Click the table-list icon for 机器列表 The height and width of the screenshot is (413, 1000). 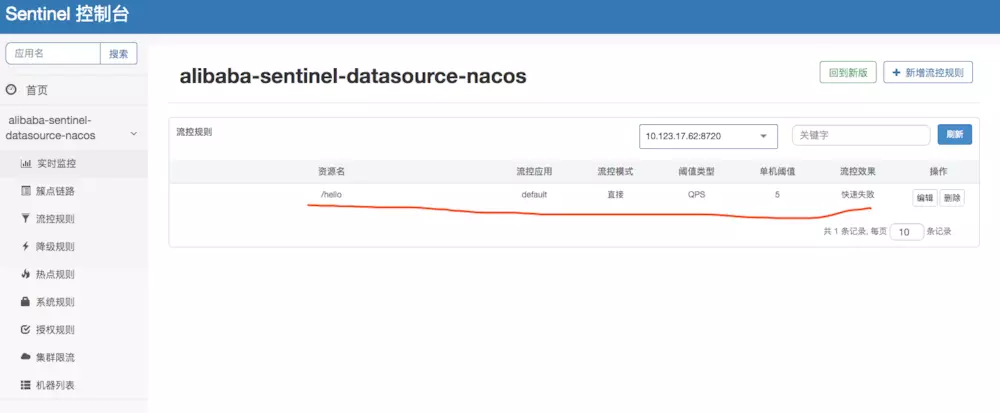[26, 385]
